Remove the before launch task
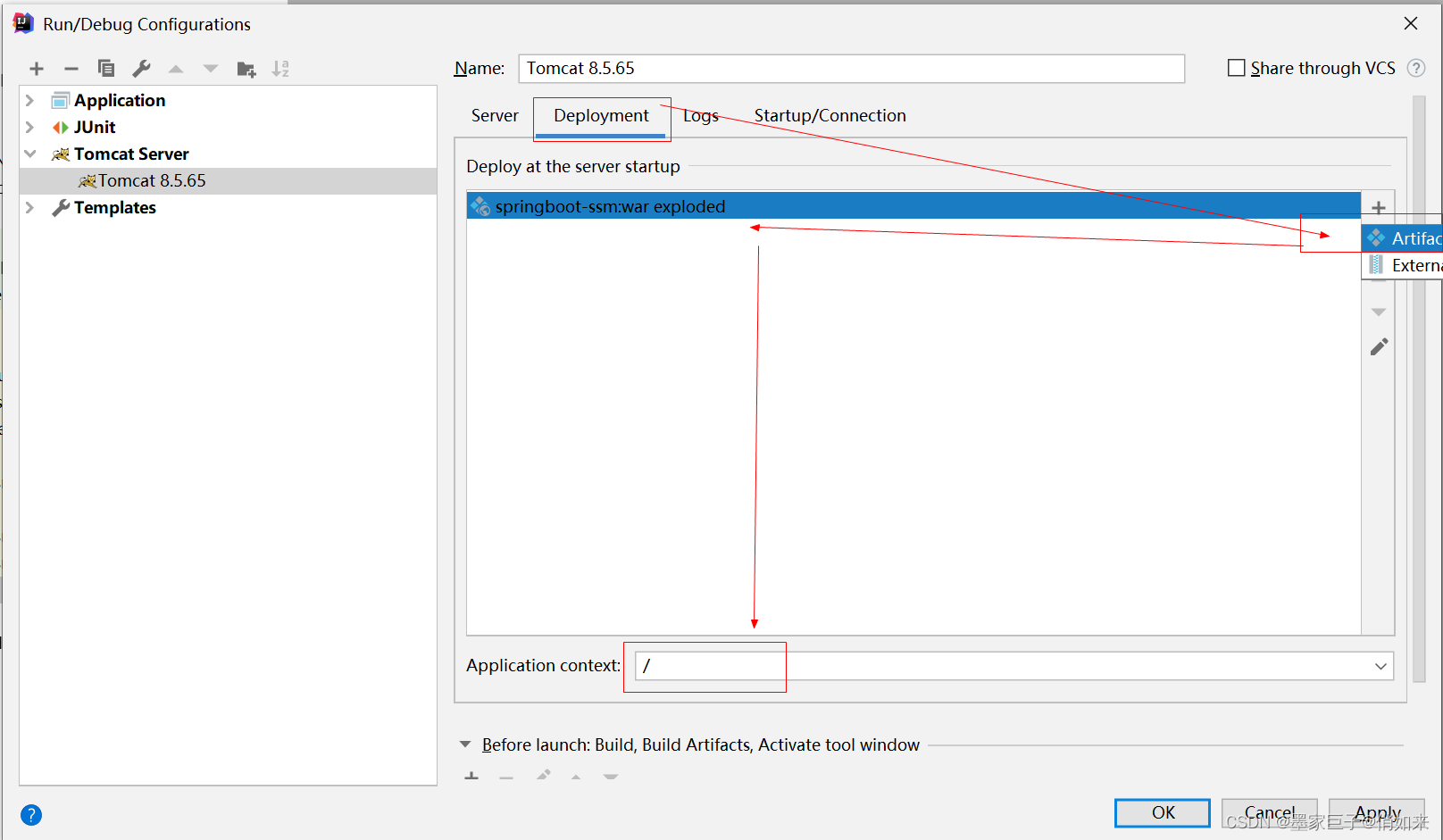Image resolution: width=1443 pixels, height=840 pixels. click(x=506, y=778)
